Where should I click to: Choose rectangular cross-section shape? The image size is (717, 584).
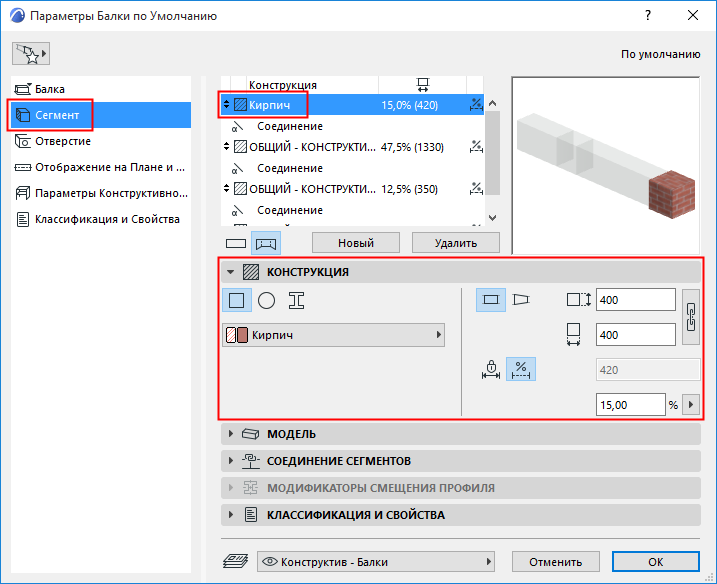coord(236,300)
